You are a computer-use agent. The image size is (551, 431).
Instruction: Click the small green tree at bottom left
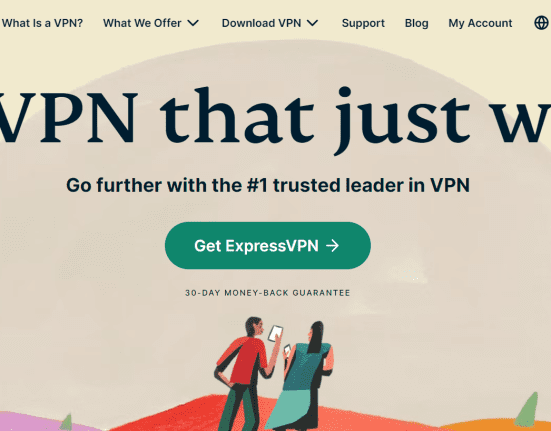[66, 422]
